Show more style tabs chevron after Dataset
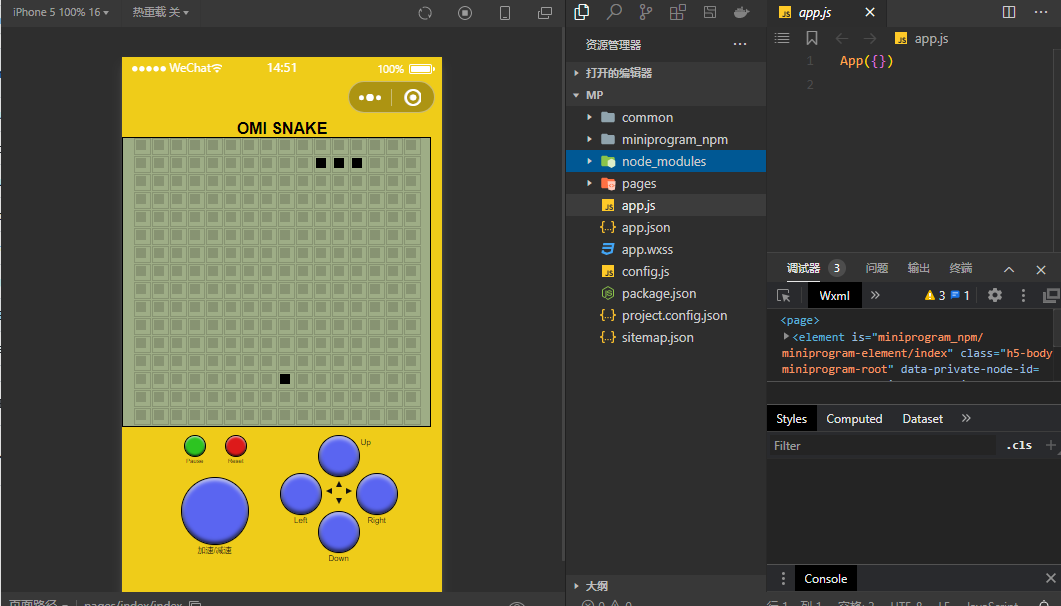Screen dimensions: 1061x606 pyautogui.click(x=966, y=418)
